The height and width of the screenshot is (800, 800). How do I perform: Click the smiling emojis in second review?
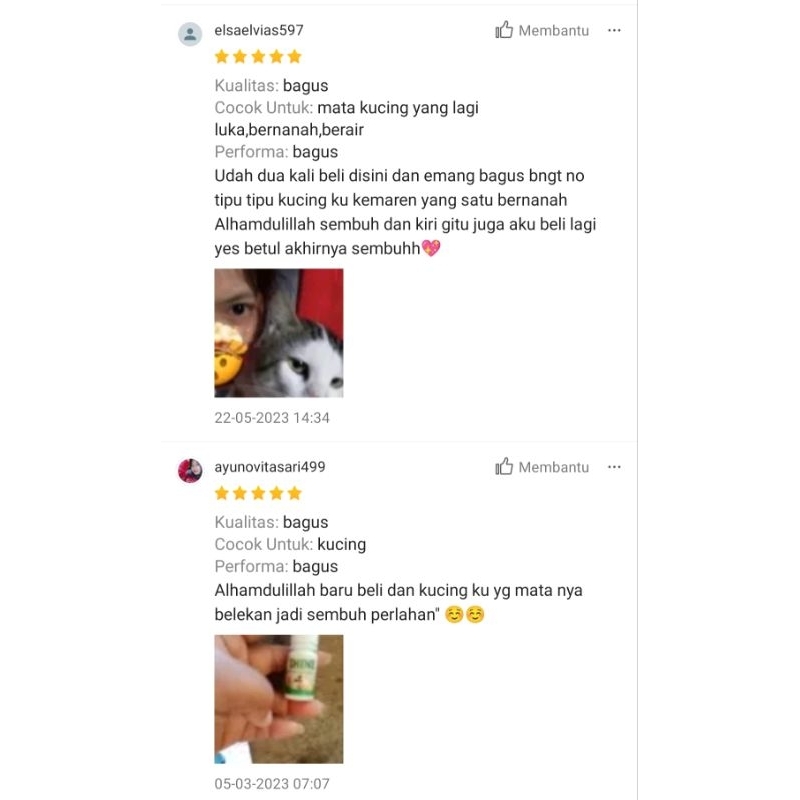464,614
